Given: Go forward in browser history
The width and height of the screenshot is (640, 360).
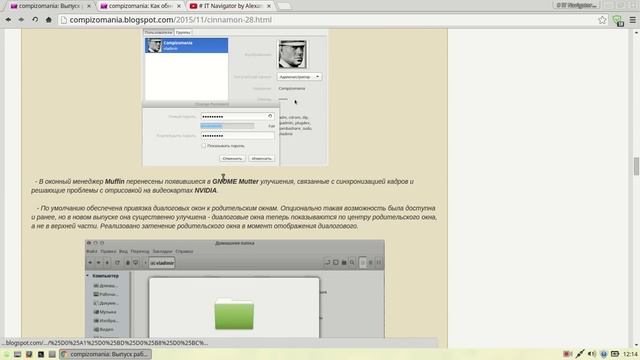Looking at the screenshot, I should click(21, 20).
